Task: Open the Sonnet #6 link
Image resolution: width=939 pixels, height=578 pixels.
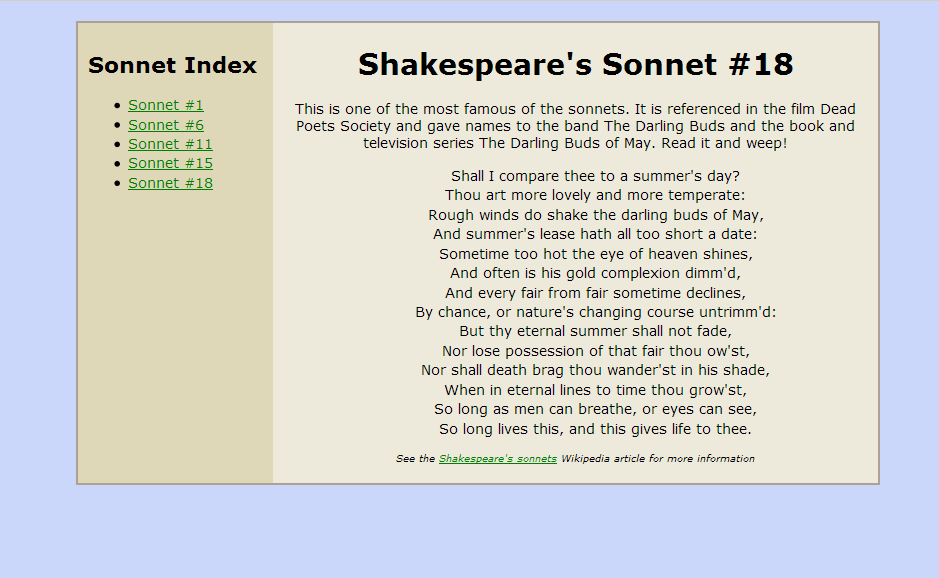Action: [166, 125]
